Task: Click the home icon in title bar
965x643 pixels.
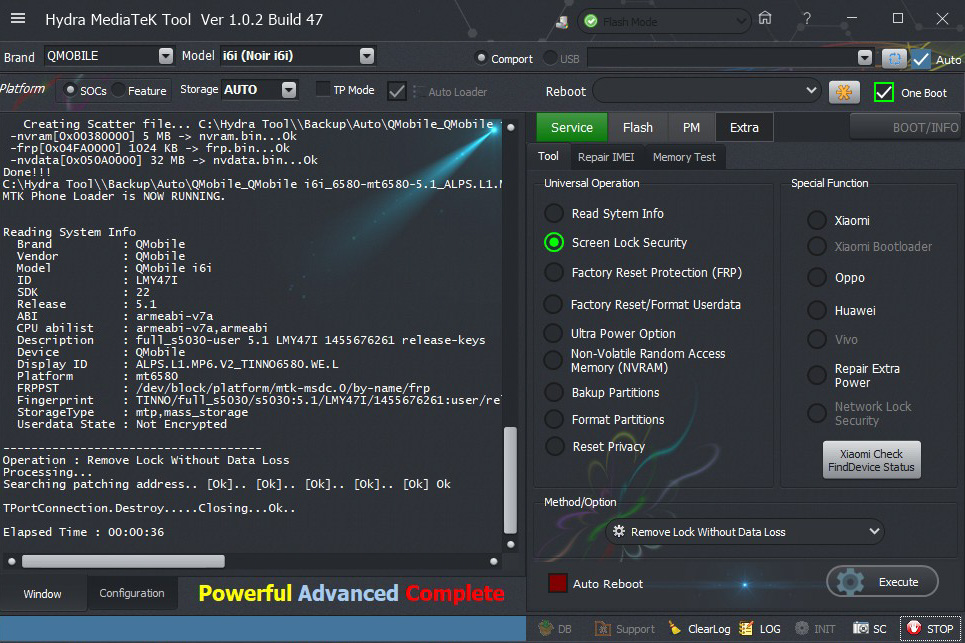Action: [765, 18]
